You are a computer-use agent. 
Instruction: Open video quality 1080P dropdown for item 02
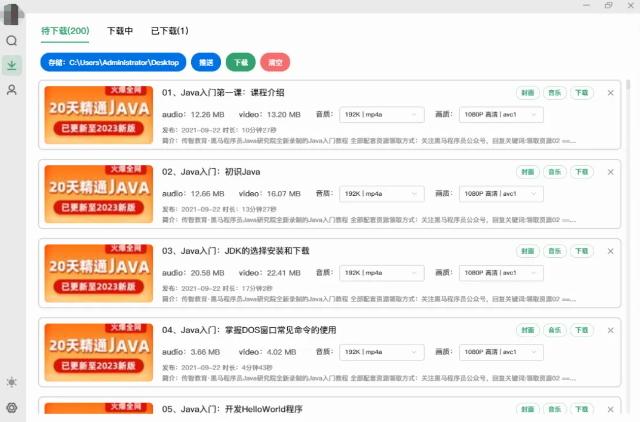(501, 194)
